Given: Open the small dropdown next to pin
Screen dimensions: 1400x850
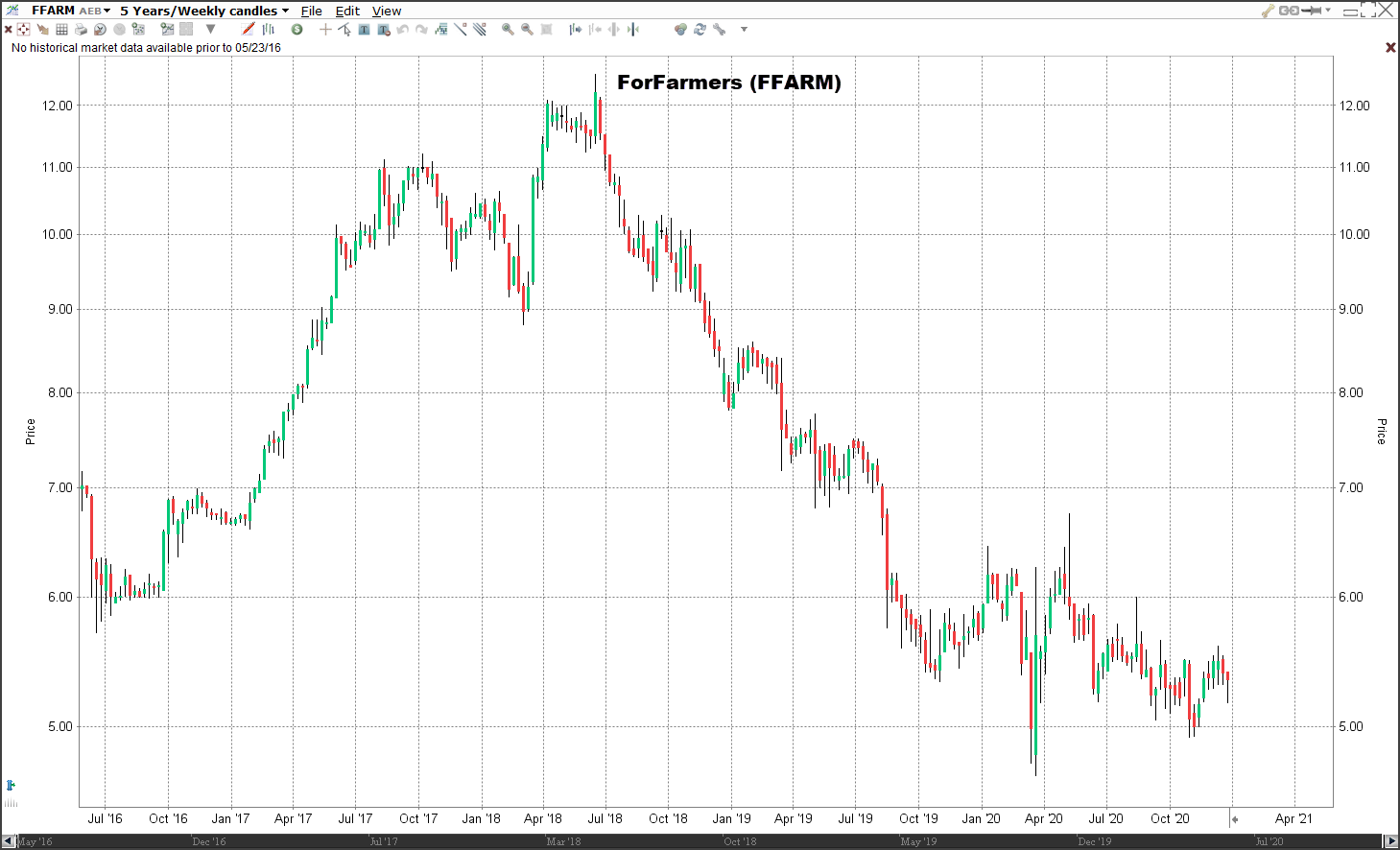Looking at the screenshot, I should (1329, 11).
